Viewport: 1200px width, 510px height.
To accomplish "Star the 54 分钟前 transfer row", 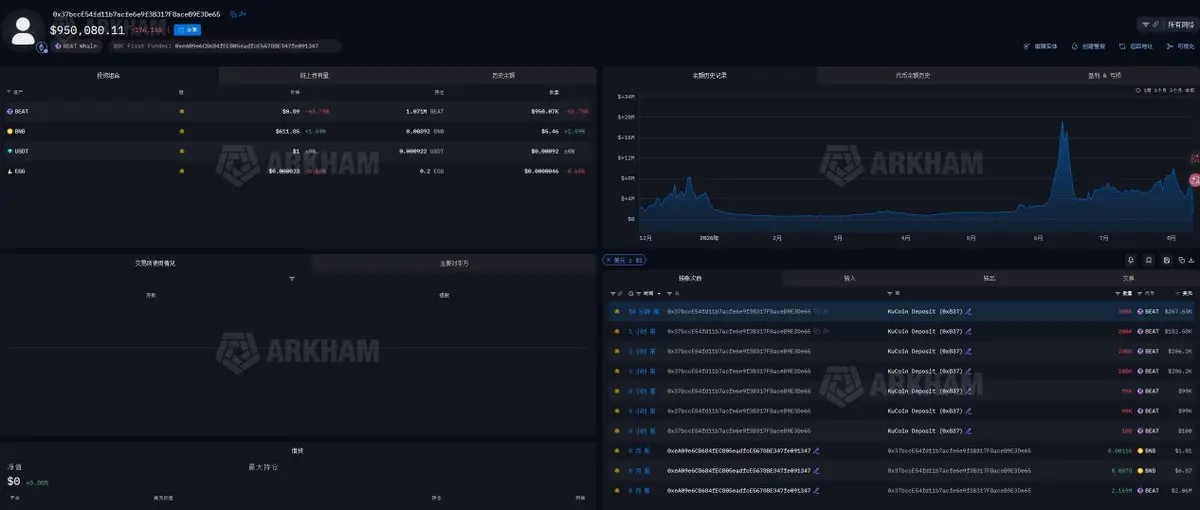I will (x=617, y=311).
